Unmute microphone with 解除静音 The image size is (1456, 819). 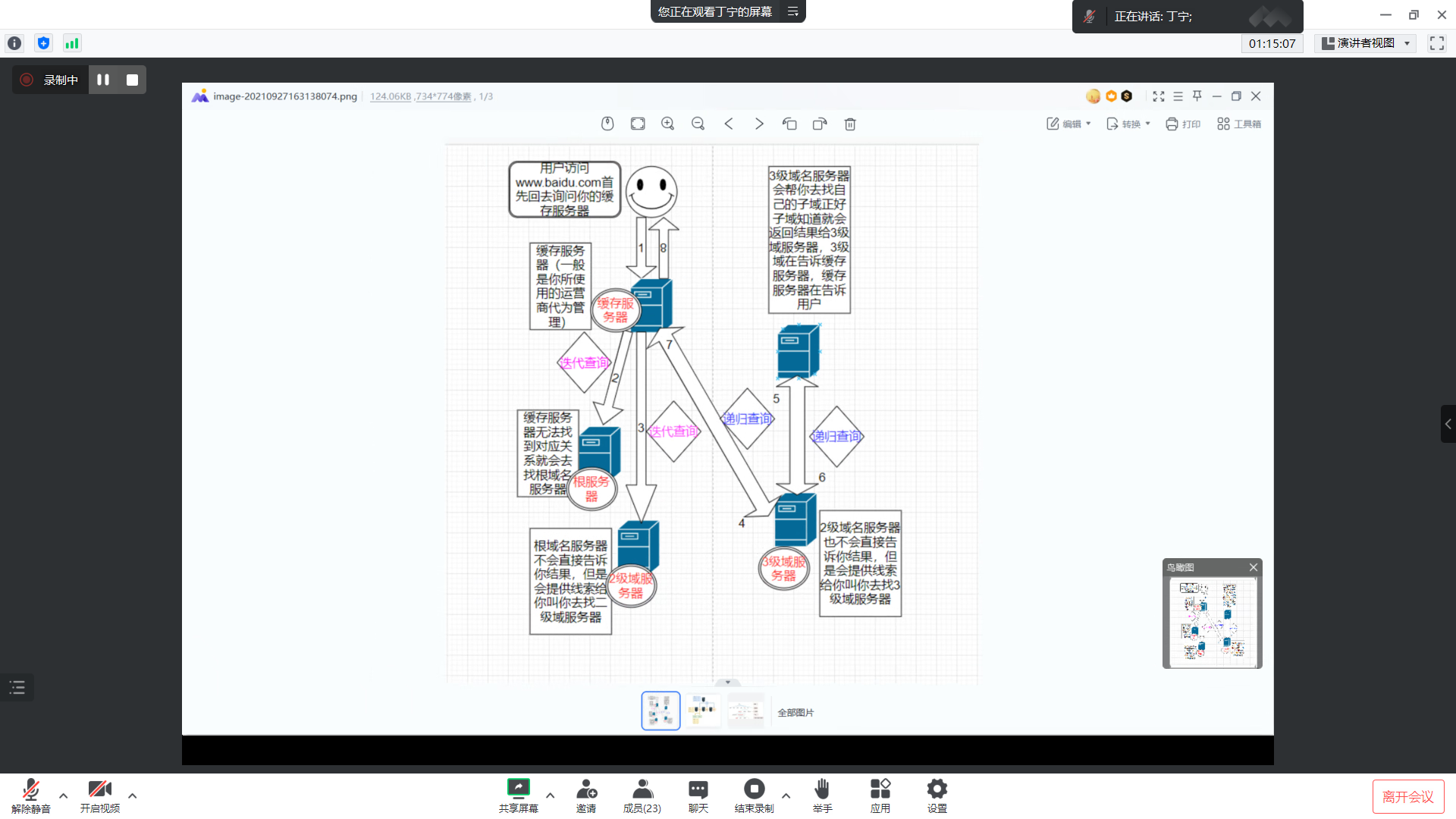(30, 795)
